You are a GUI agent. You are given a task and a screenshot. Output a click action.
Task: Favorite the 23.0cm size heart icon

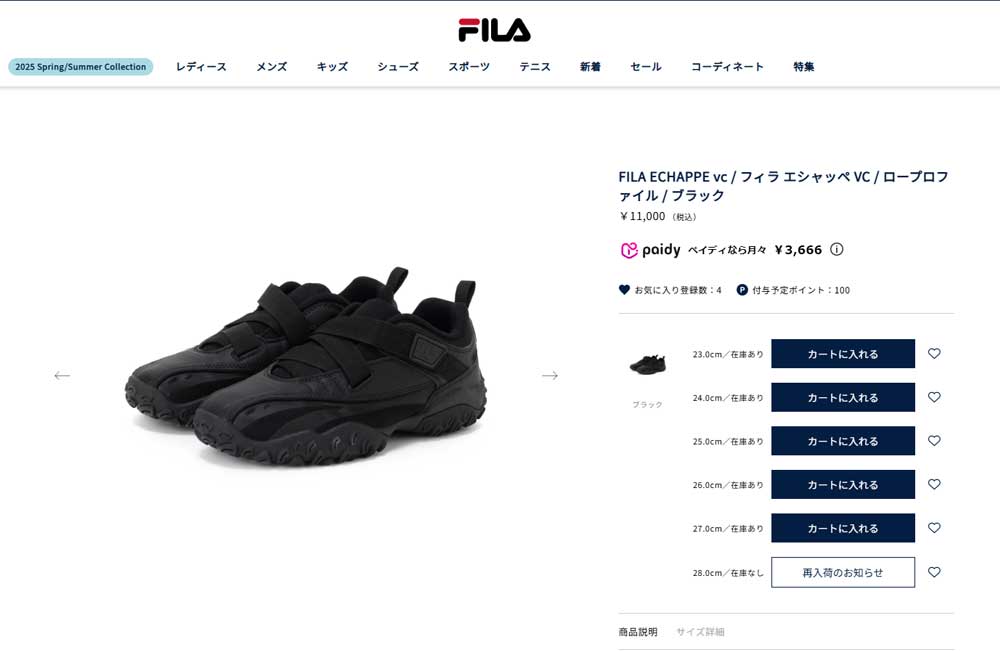click(934, 353)
